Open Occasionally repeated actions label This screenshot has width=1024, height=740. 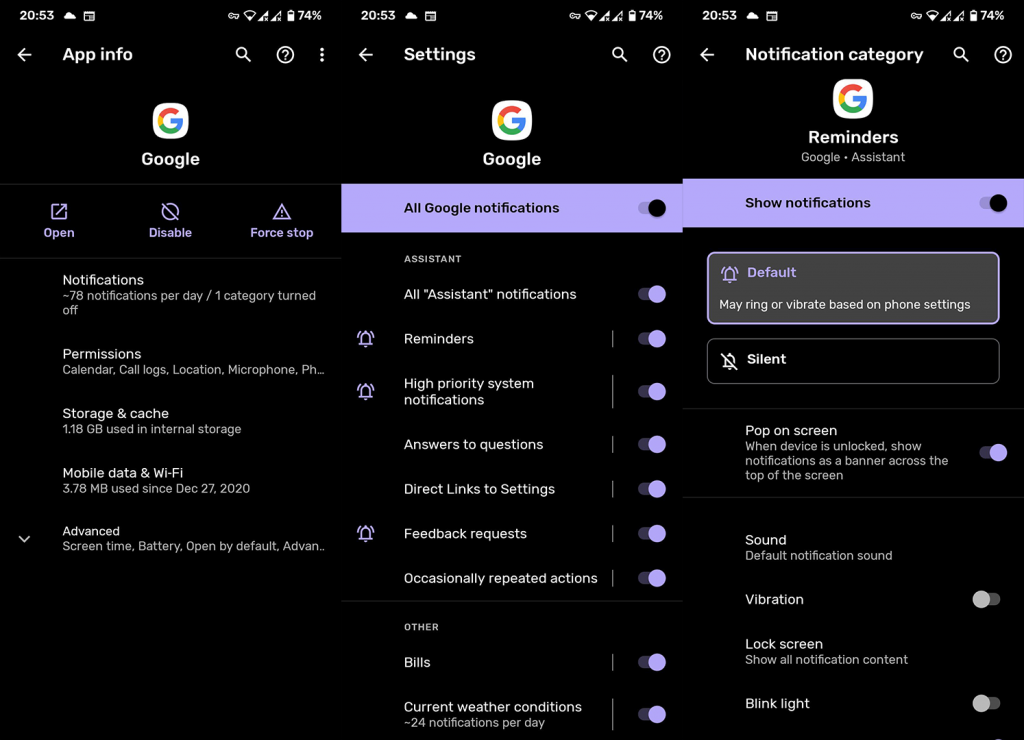[x=500, y=578]
